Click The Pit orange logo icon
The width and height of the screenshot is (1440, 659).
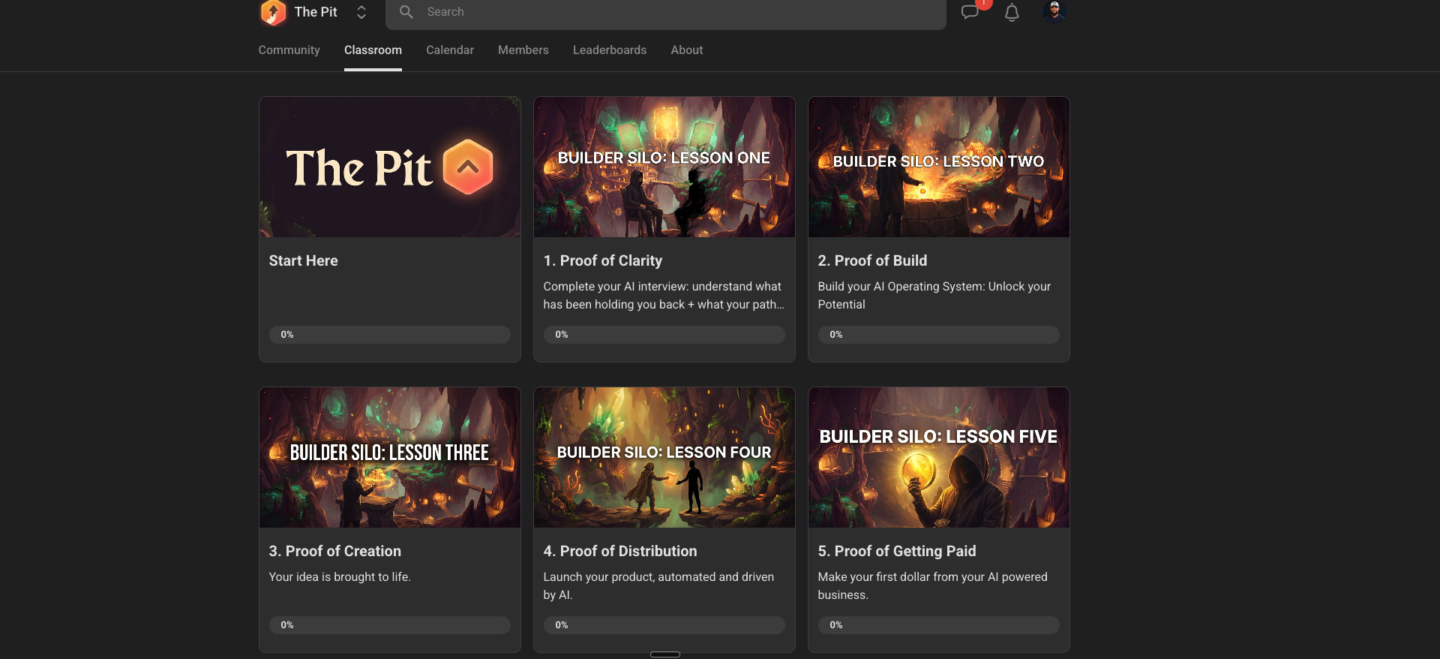pos(272,12)
